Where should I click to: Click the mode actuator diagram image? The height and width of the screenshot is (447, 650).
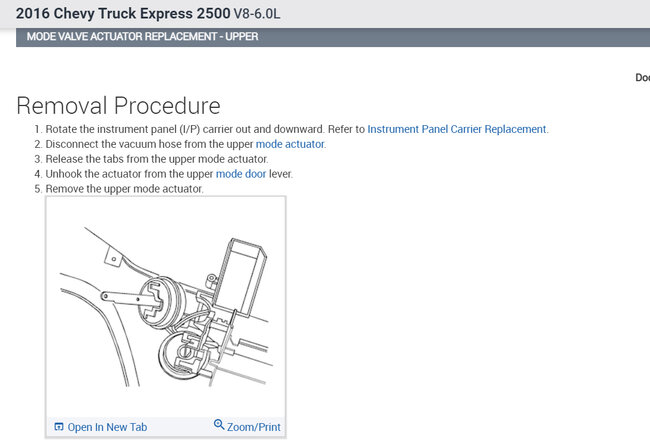tap(165, 307)
